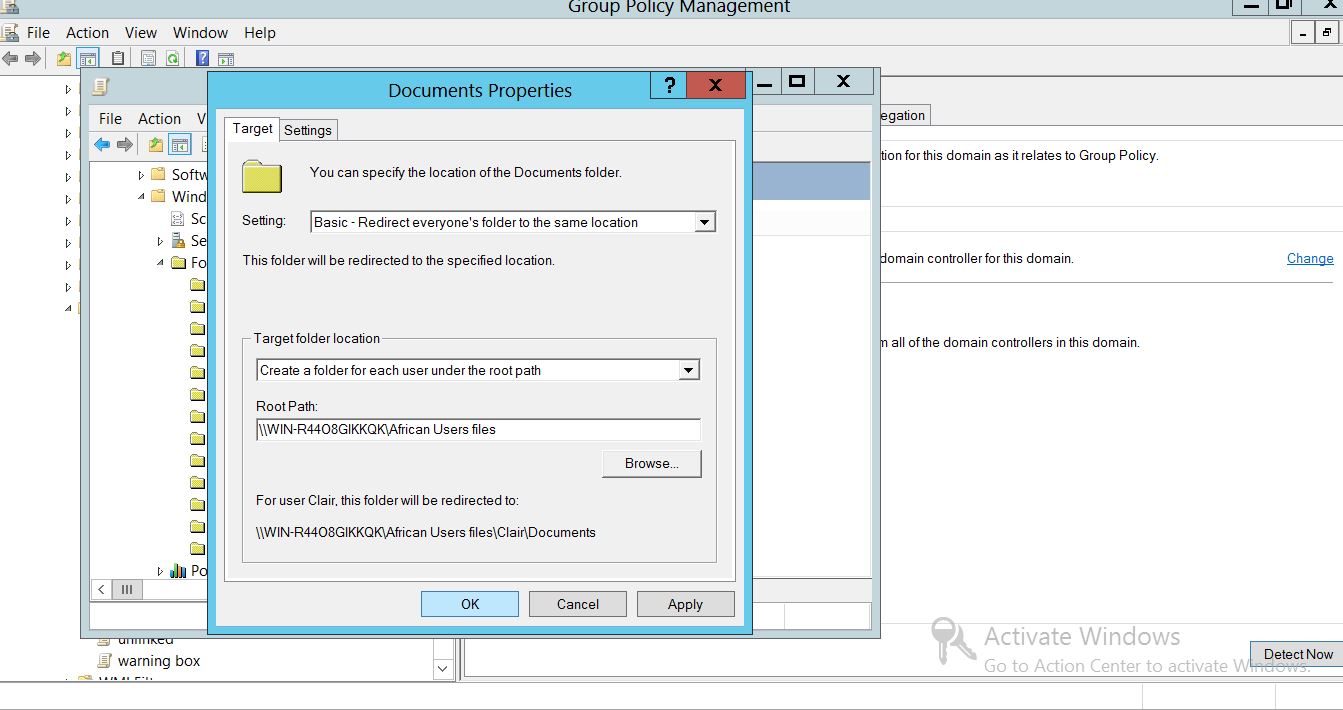
Task: Collapse the Windows Settings tree node
Action: click(x=141, y=197)
